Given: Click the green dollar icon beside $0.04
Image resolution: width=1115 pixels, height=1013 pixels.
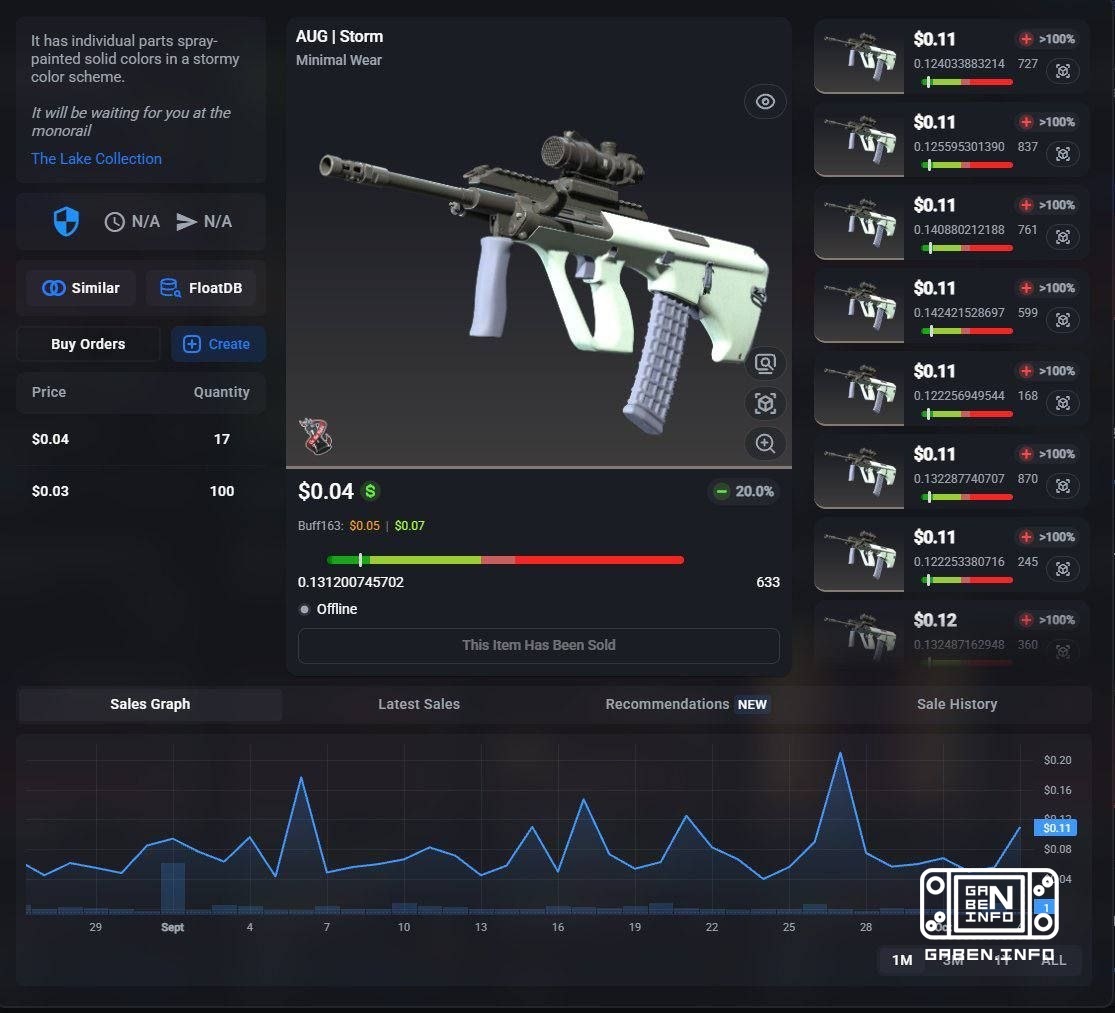Looking at the screenshot, I should pyautogui.click(x=370, y=491).
